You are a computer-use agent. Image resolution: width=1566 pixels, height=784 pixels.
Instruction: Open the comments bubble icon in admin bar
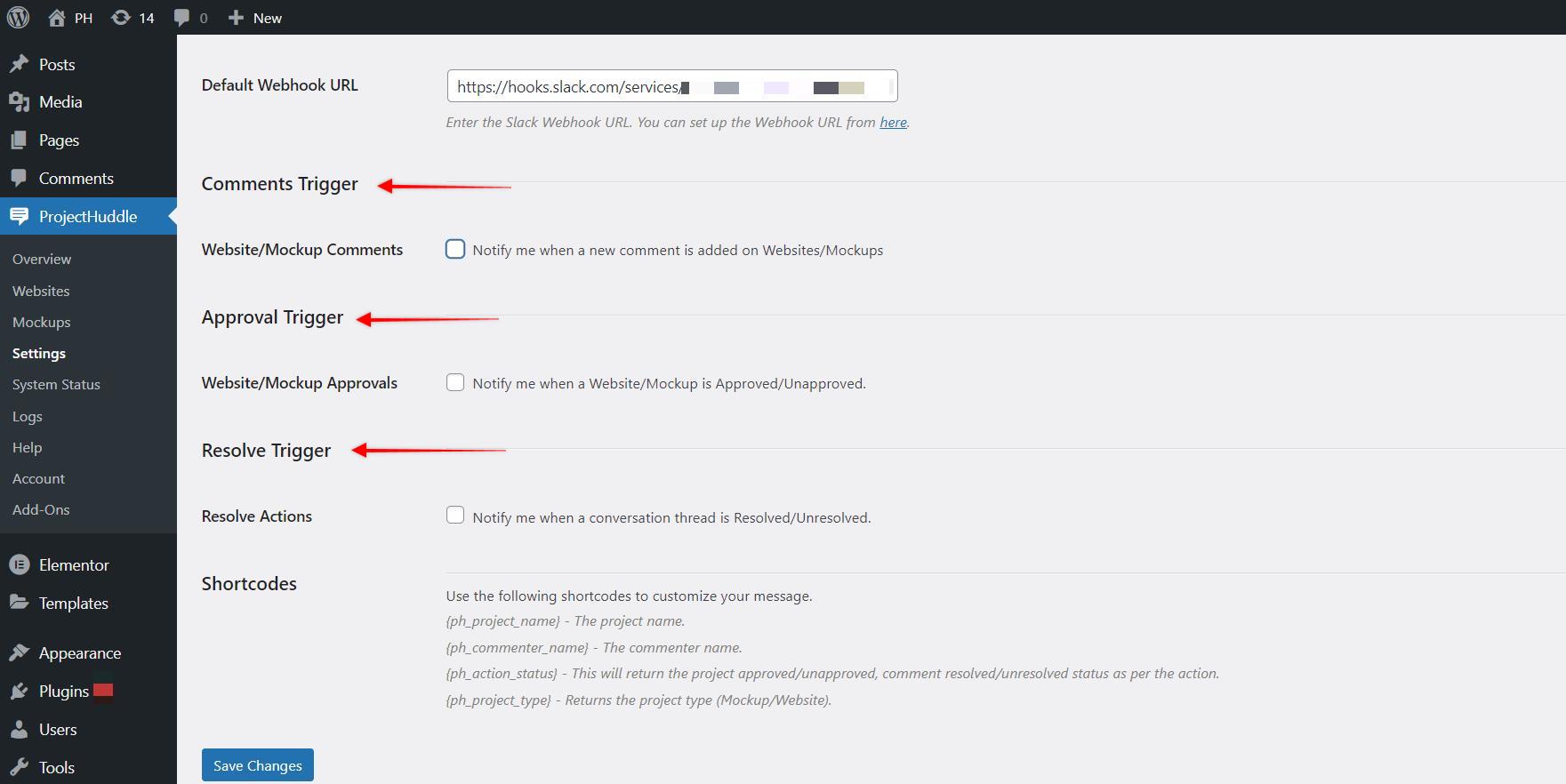pos(182,18)
